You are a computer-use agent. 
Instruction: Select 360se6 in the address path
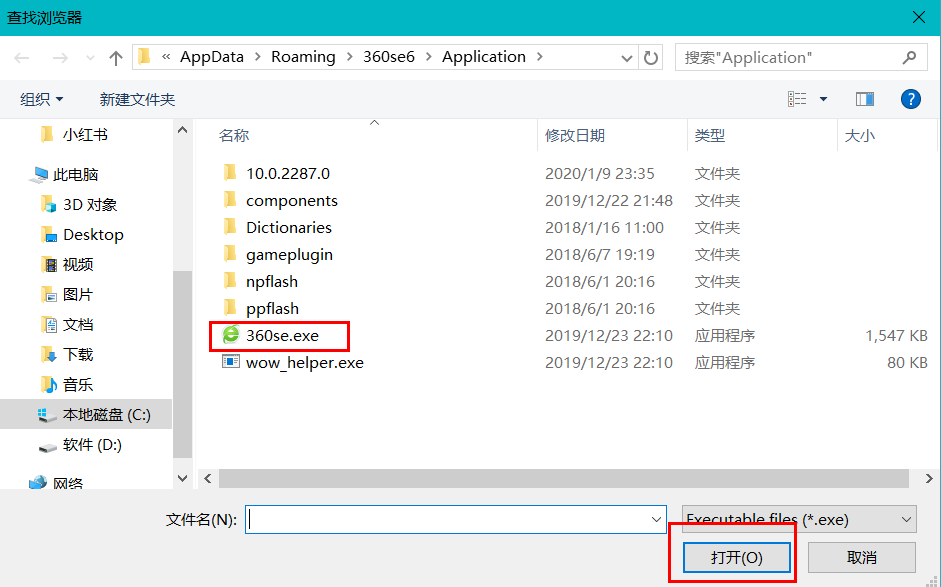coord(389,57)
